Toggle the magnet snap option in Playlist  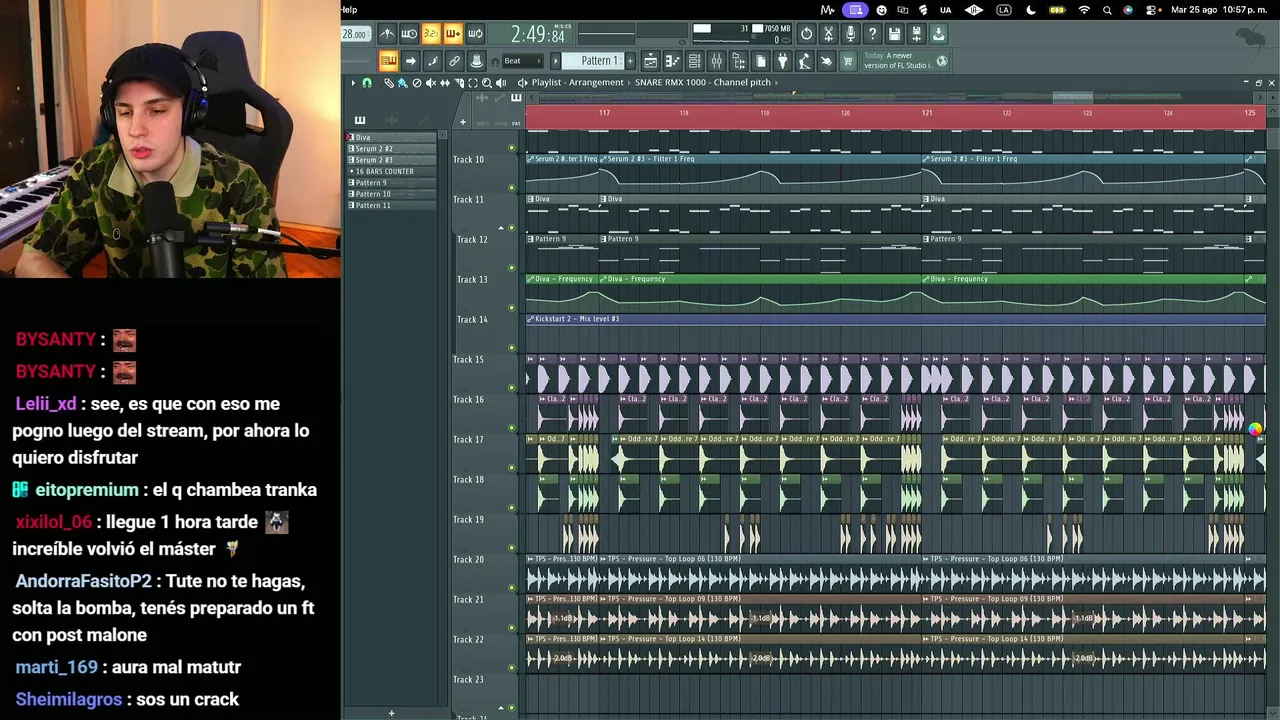tap(367, 83)
